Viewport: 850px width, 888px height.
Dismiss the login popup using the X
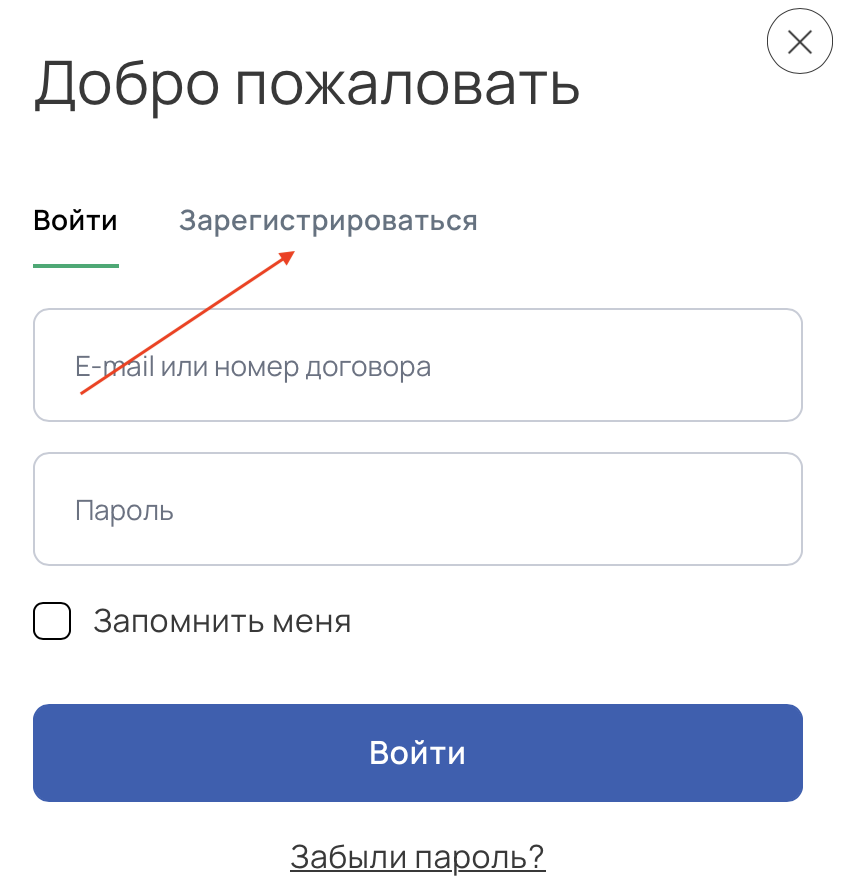800,41
